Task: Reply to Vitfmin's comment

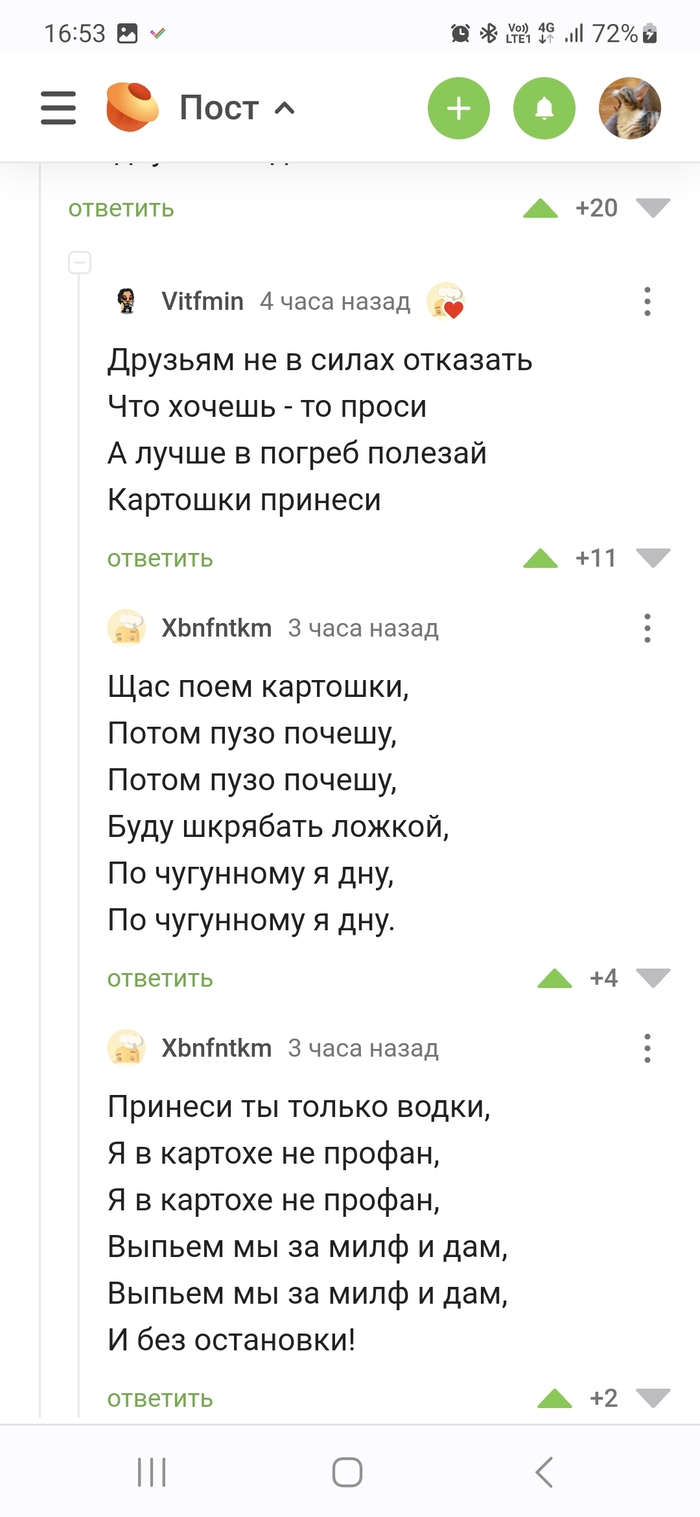Action: tap(160, 558)
